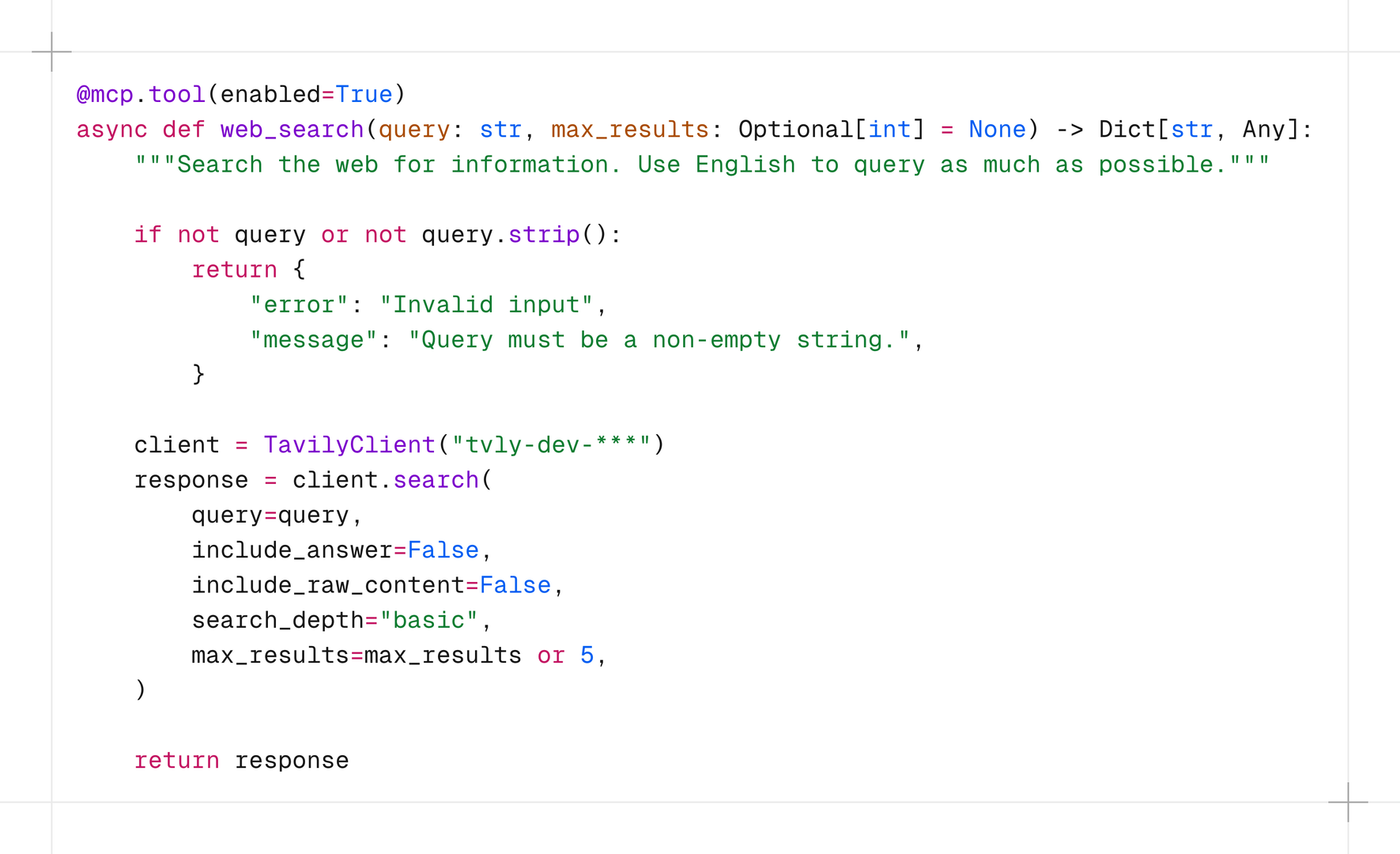The image size is (1400, 854).
Task: Click the "basic" search depth string
Action: click(428, 621)
